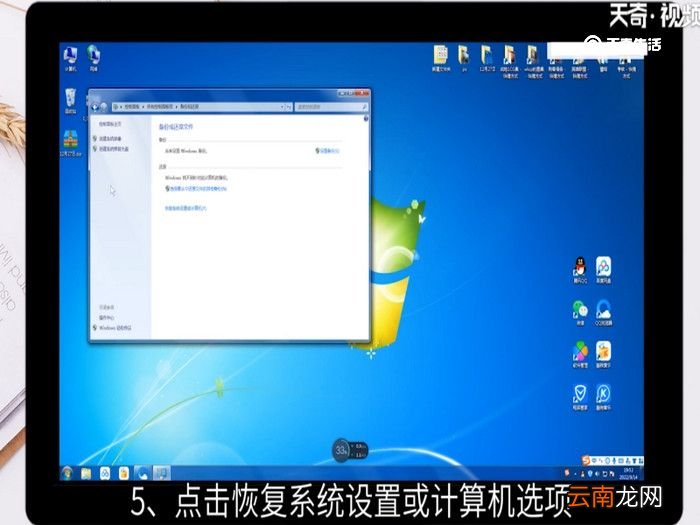The image size is (700, 525).
Task: Click System and Security in the breadcrumb path
Action: [160, 107]
